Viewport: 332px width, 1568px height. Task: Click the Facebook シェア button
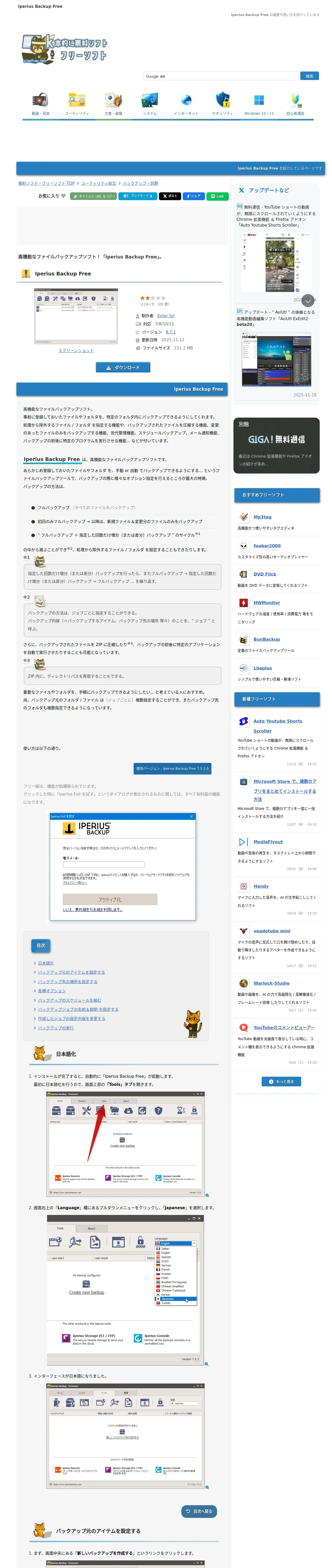pyautogui.click(x=194, y=196)
